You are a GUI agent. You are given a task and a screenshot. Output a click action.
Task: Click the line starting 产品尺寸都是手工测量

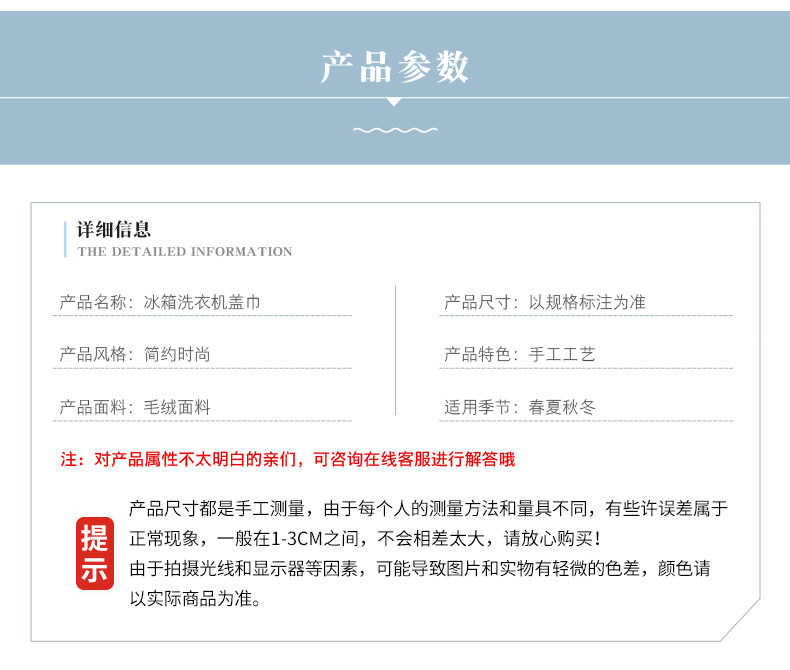(x=428, y=509)
